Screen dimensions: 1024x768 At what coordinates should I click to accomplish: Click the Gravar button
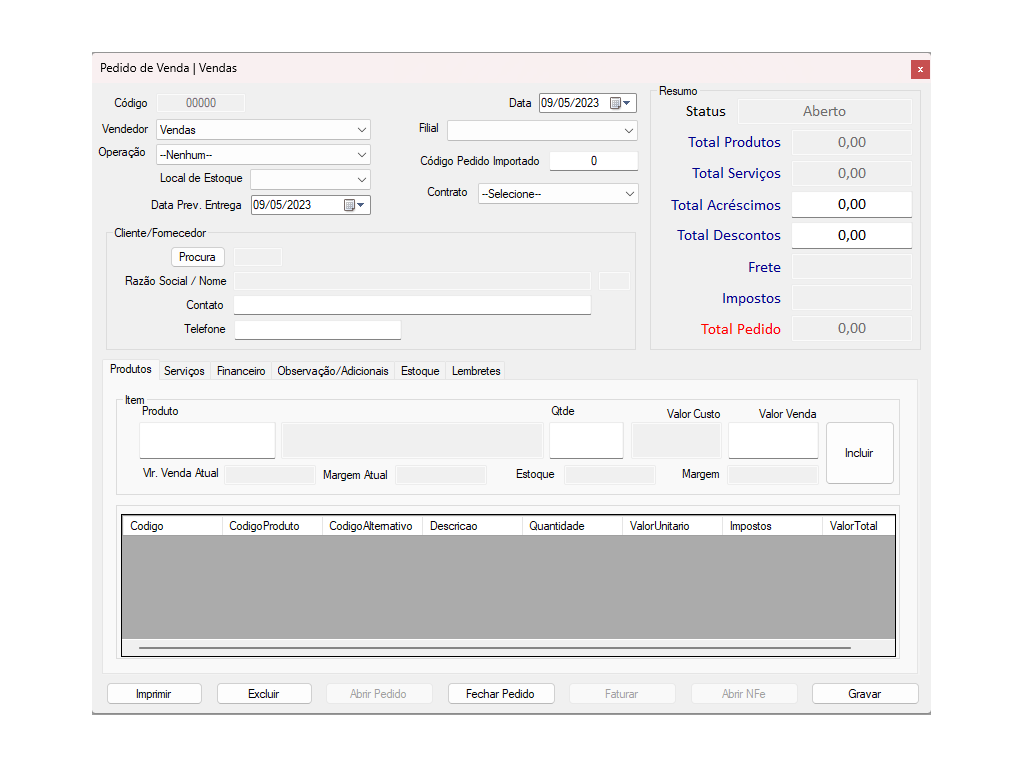point(864,694)
